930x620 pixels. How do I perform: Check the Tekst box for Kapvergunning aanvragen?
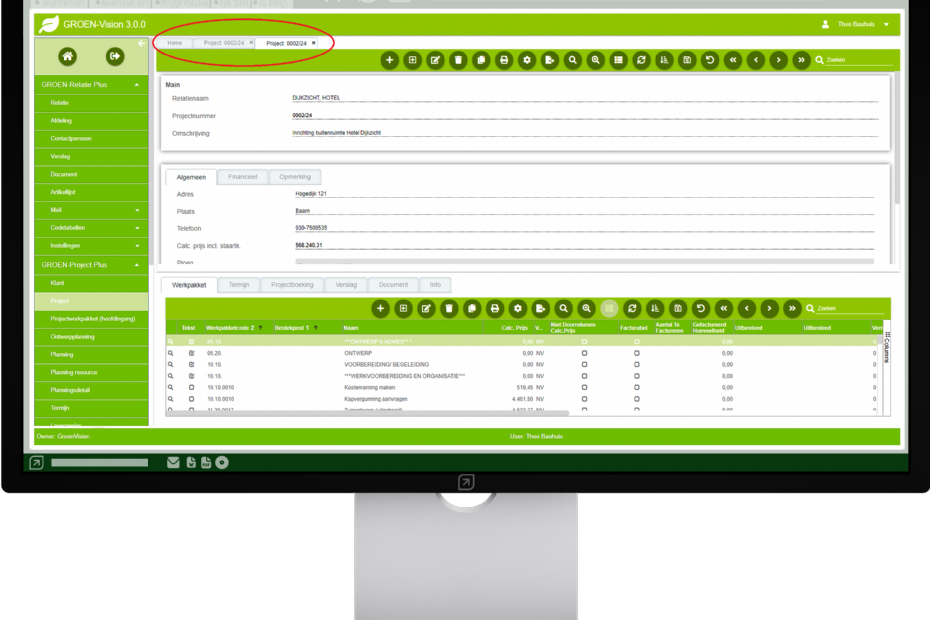(x=191, y=399)
